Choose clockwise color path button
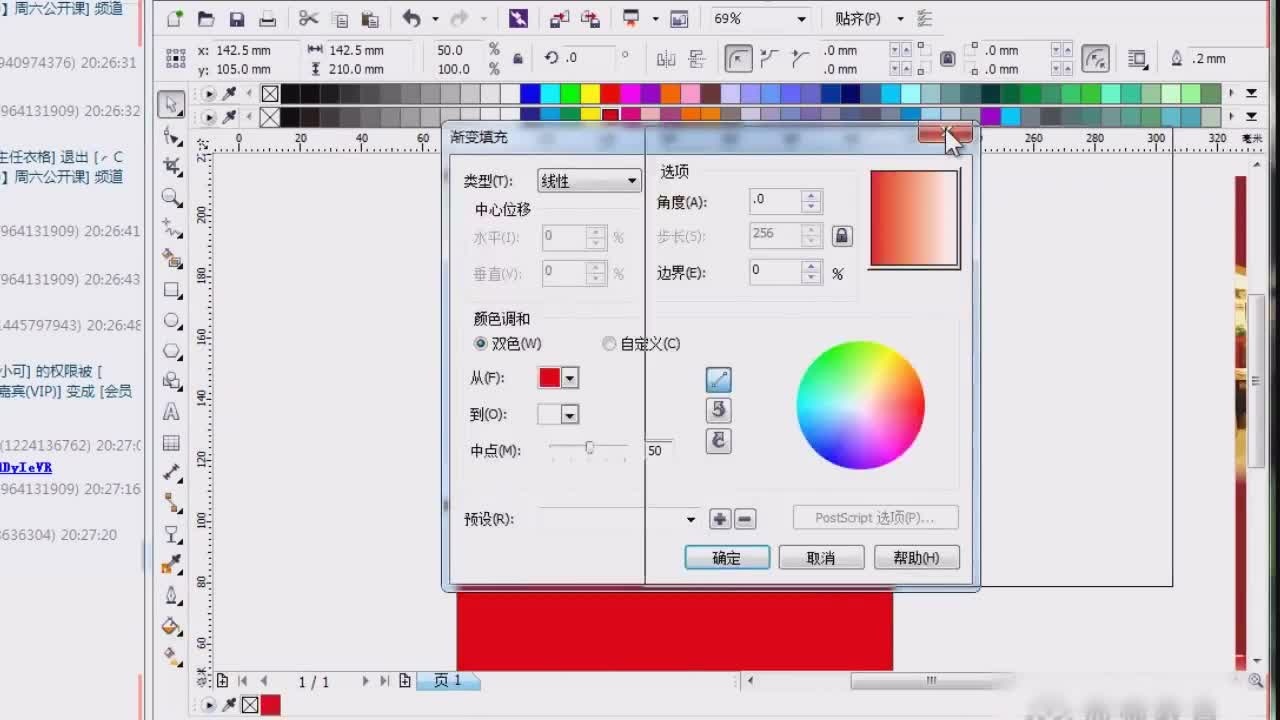This screenshot has height=720, width=1280. click(x=719, y=441)
